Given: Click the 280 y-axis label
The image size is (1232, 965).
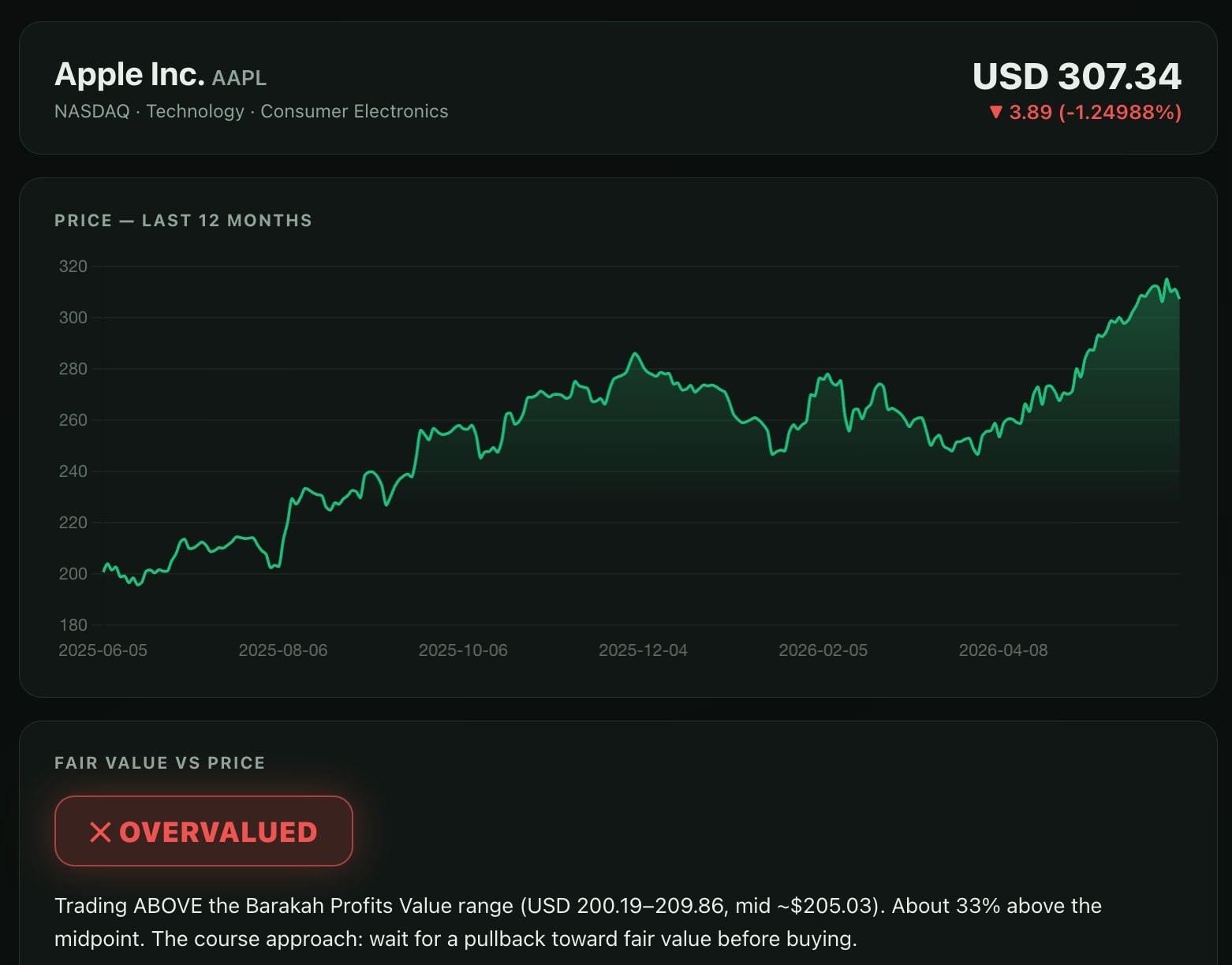Looking at the screenshot, I should click(73, 369).
